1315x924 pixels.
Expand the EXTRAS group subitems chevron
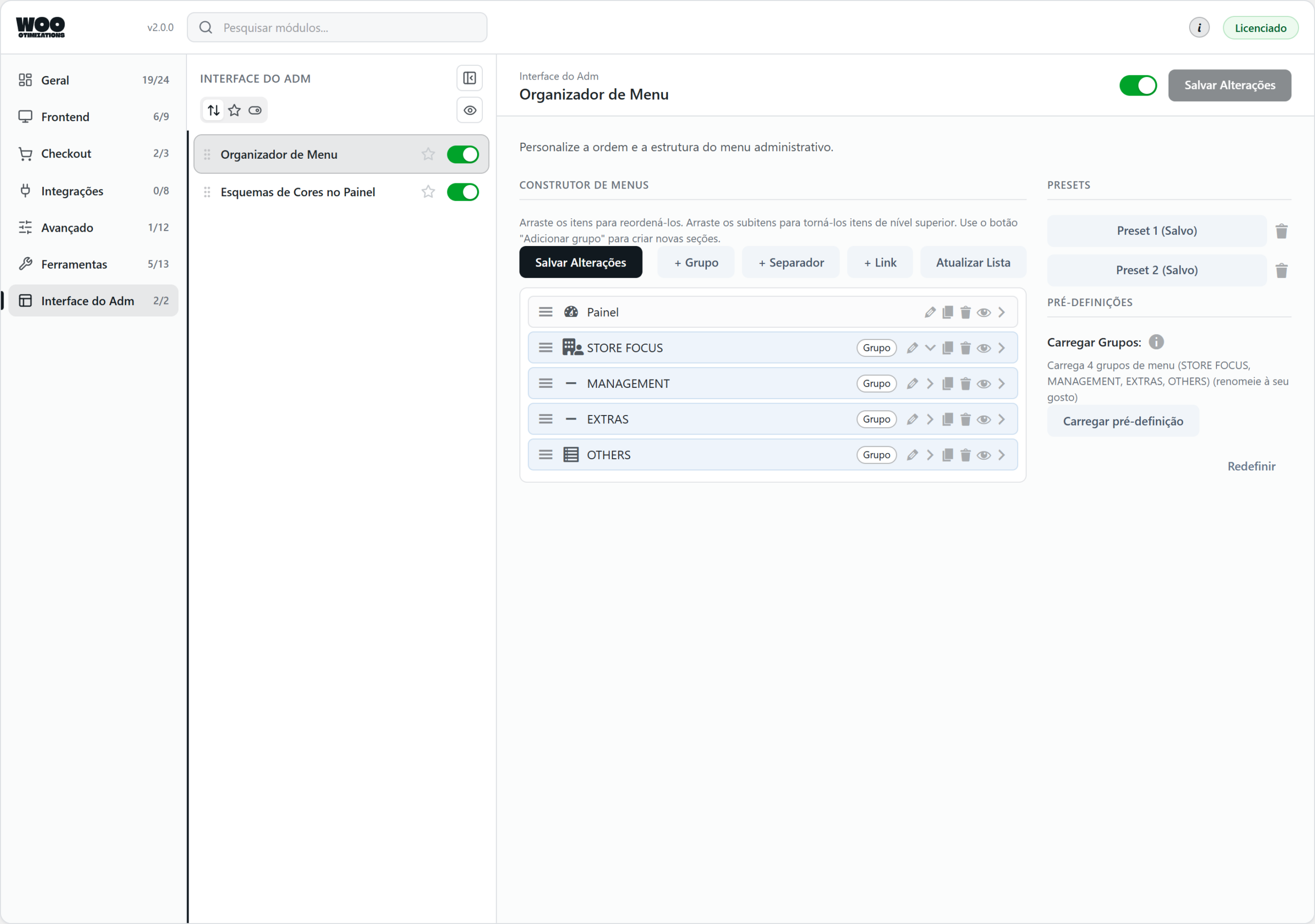point(930,419)
